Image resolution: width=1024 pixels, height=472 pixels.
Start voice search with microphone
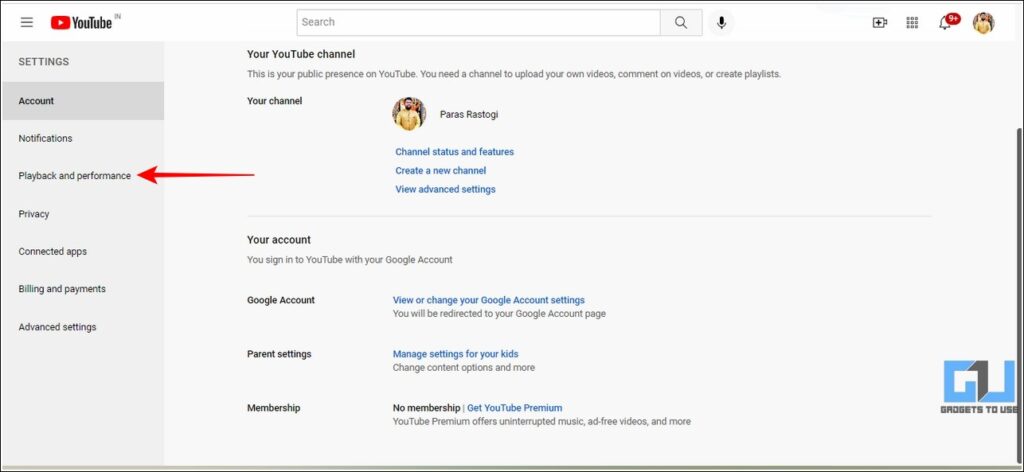[721, 23]
